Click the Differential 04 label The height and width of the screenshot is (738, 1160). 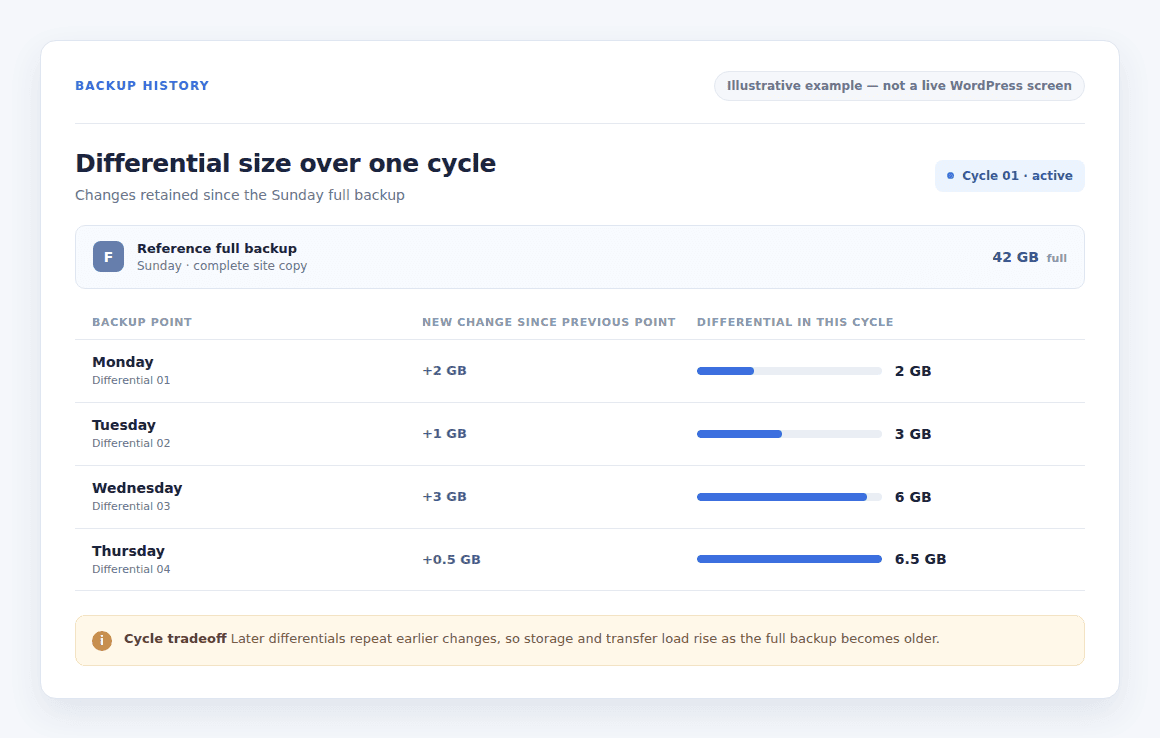coord(131,569)
